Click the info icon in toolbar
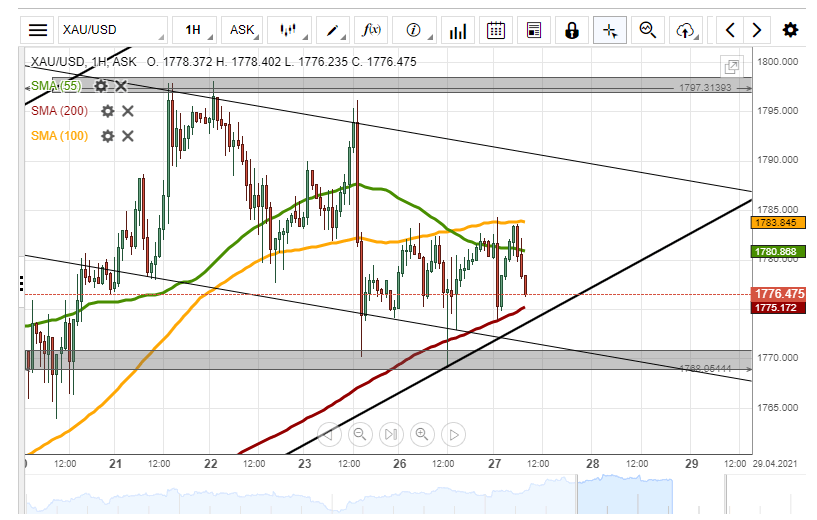817x520 pixels. [x=415, y=30]
